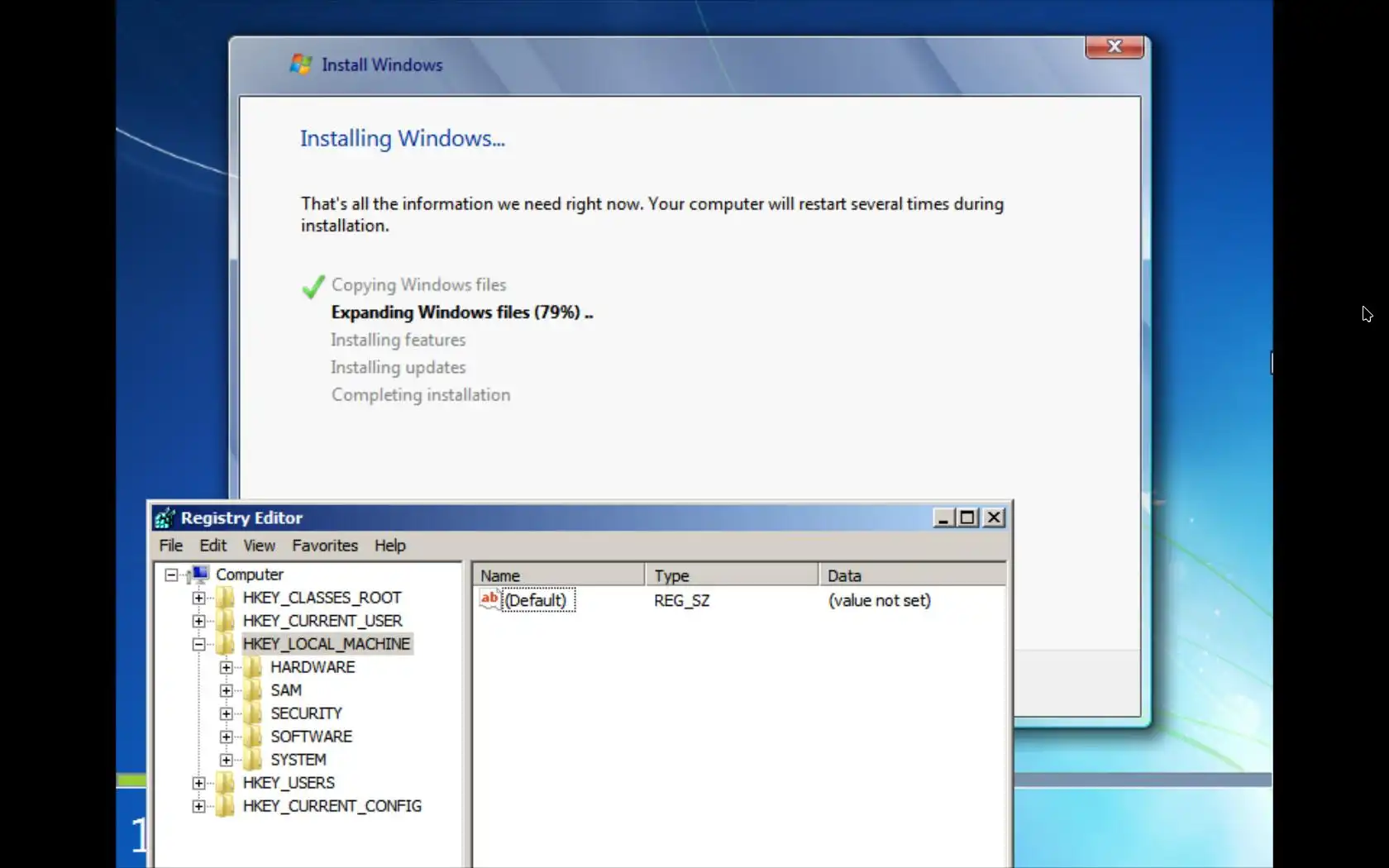The width and height of the screenshot is (1389, 868).
Task: Click the HKEY_CURRENT_USER folder icon
Action: point(225,620)
